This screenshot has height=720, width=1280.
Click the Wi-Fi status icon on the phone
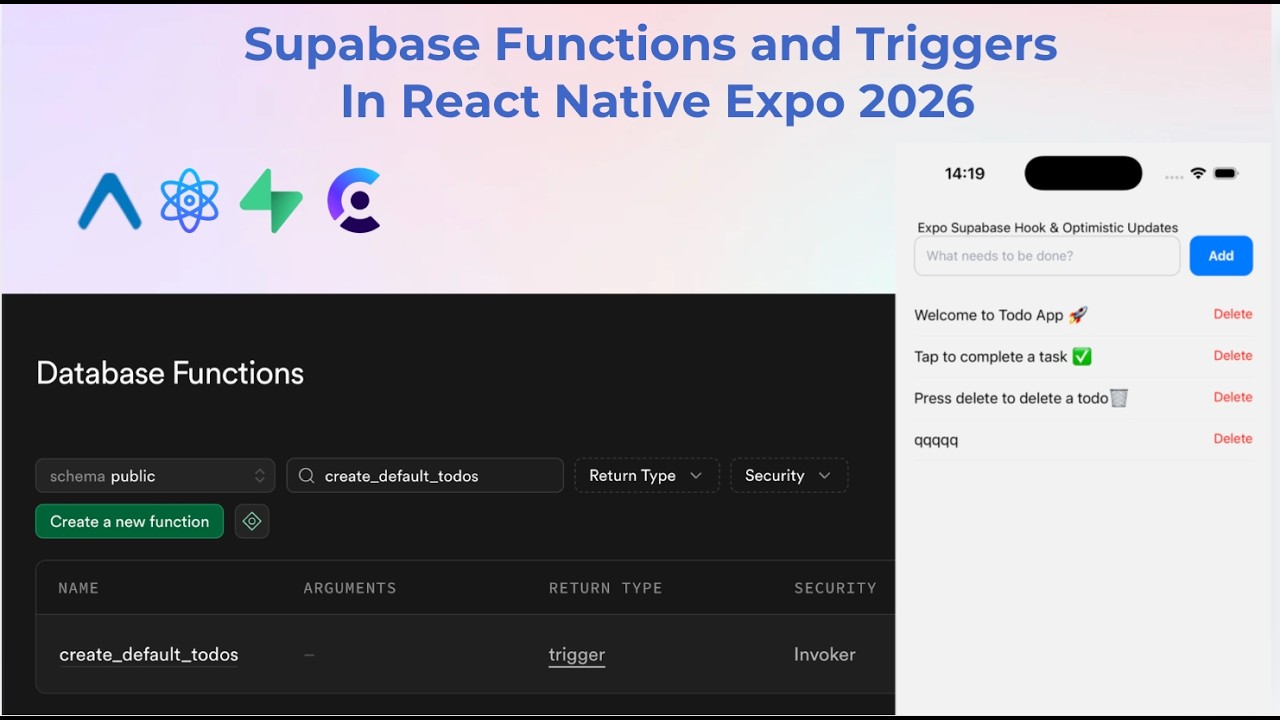tap(1198, 173)
